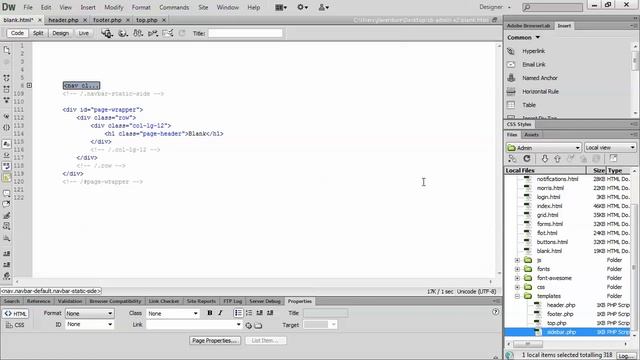Switch Properties to CSS mode
Viewport: 640px width, 360px height.
pyautogui.click(x=16, y=325)
